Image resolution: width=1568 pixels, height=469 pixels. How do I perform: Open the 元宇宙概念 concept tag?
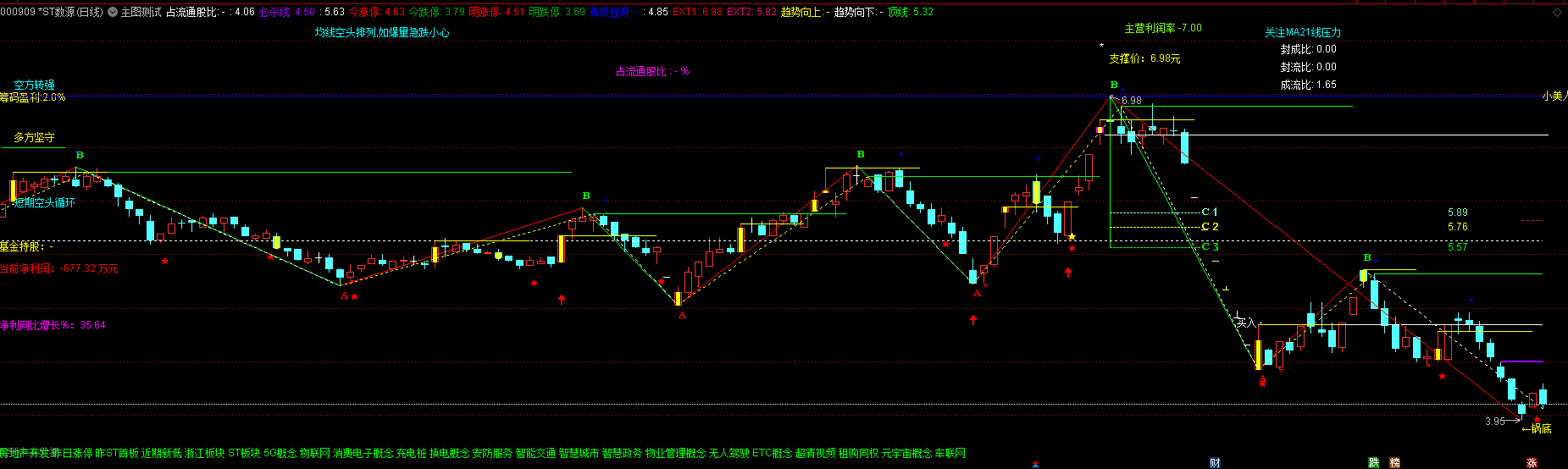click(x=907, y=453)
